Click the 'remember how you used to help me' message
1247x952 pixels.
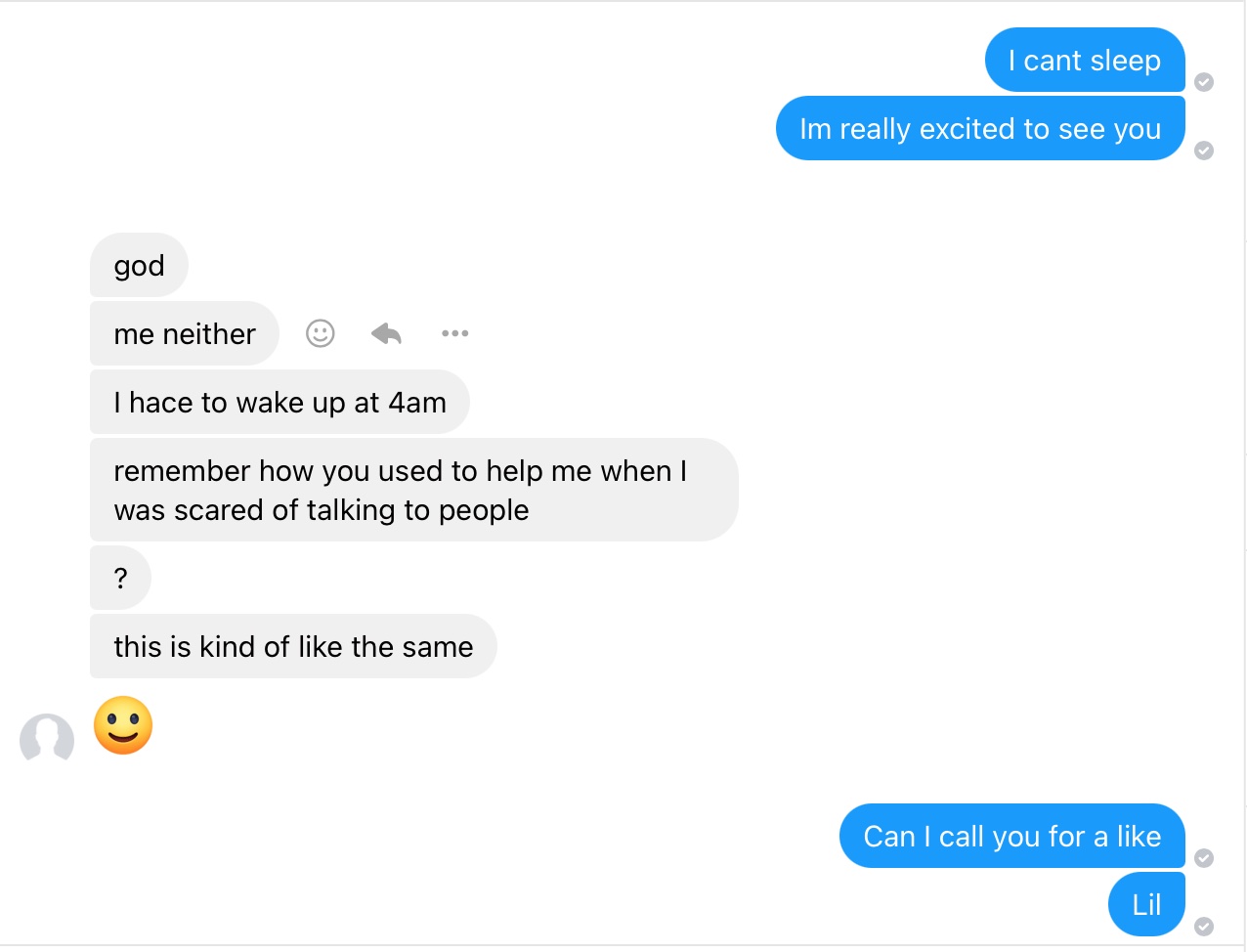[x=414, y=490]
